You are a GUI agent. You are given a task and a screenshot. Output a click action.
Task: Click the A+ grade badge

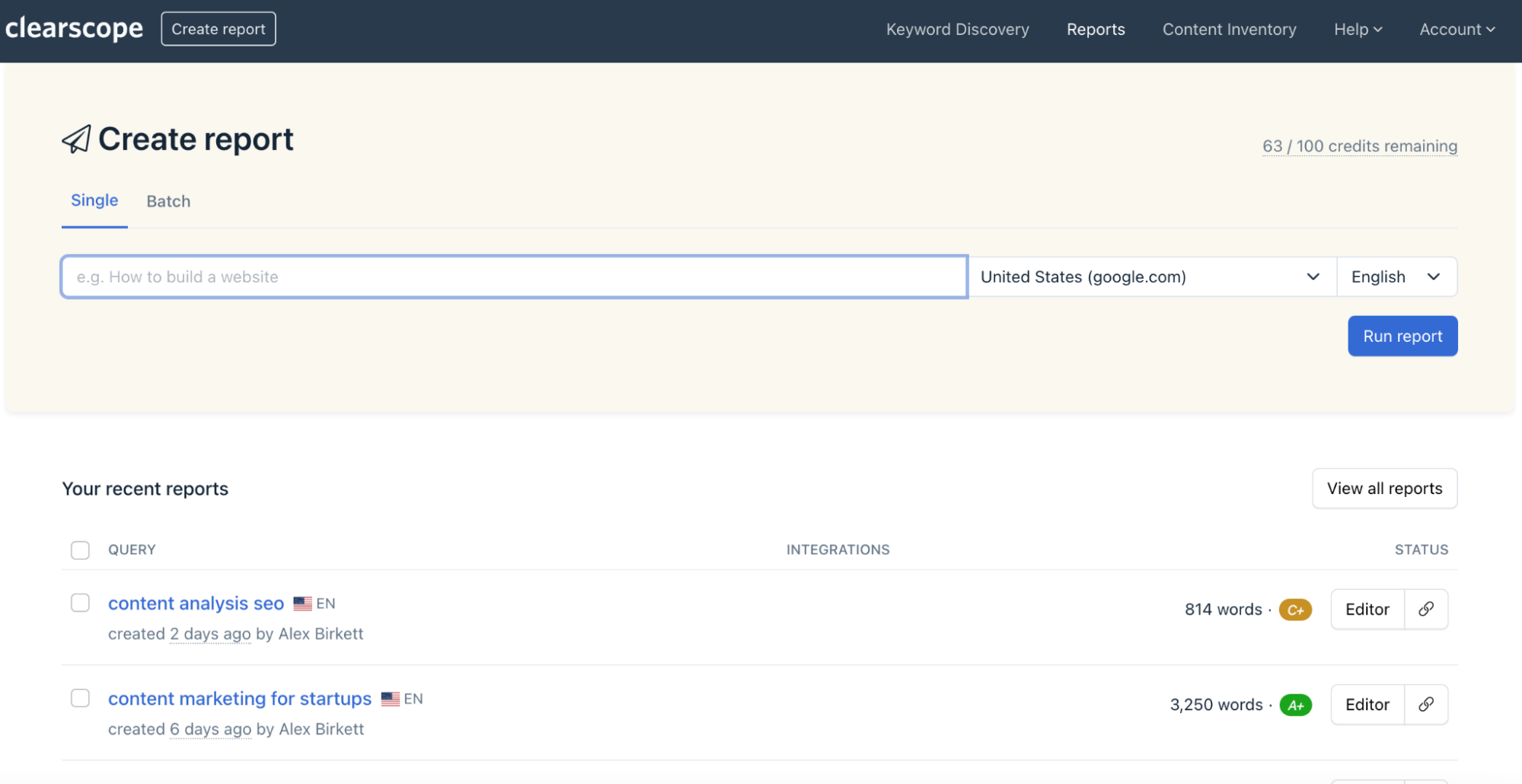pyautogui.click(x=1297, y=704)
